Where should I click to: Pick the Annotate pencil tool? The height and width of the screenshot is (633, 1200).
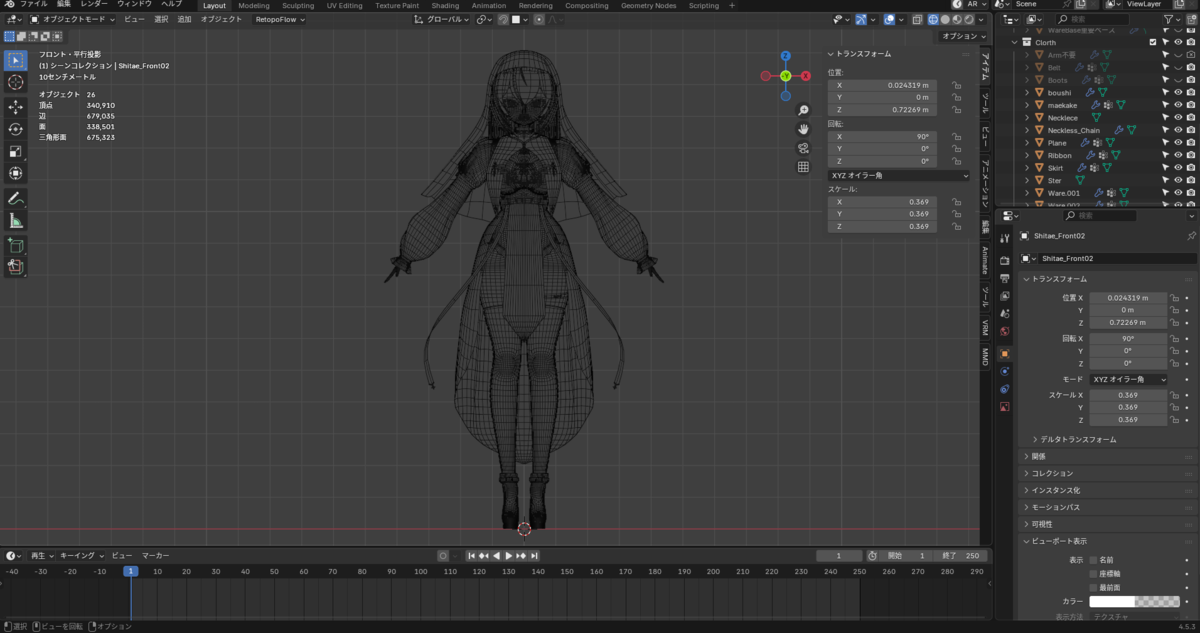16,198
